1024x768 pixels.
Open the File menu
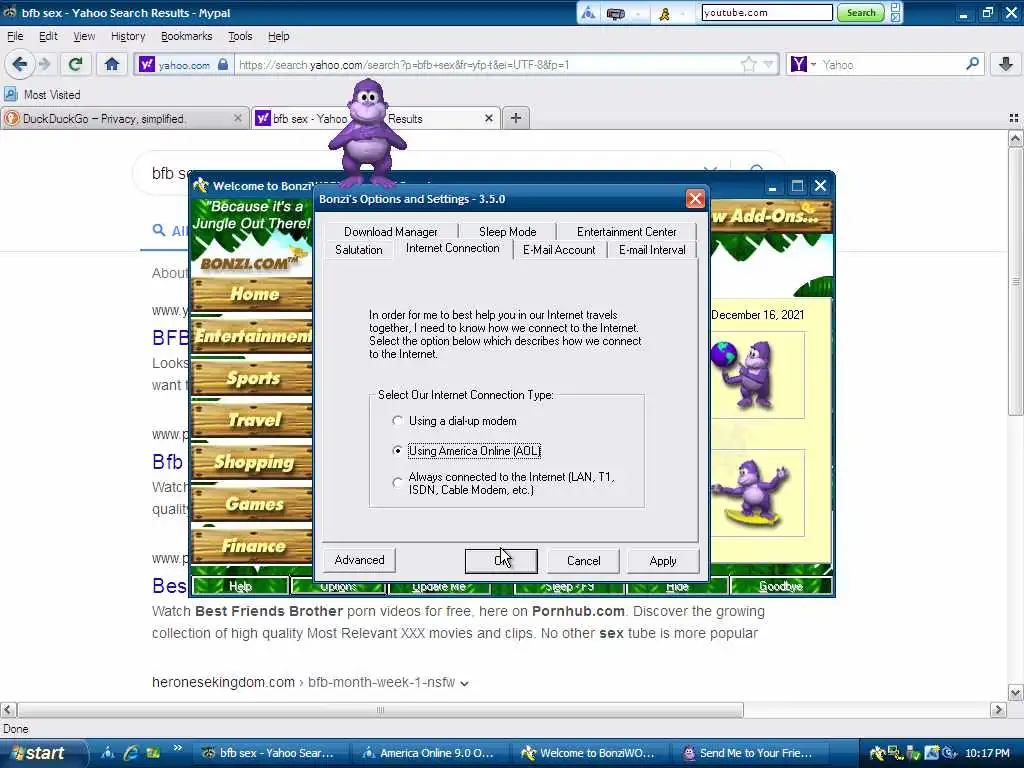(x=14, y=36)
